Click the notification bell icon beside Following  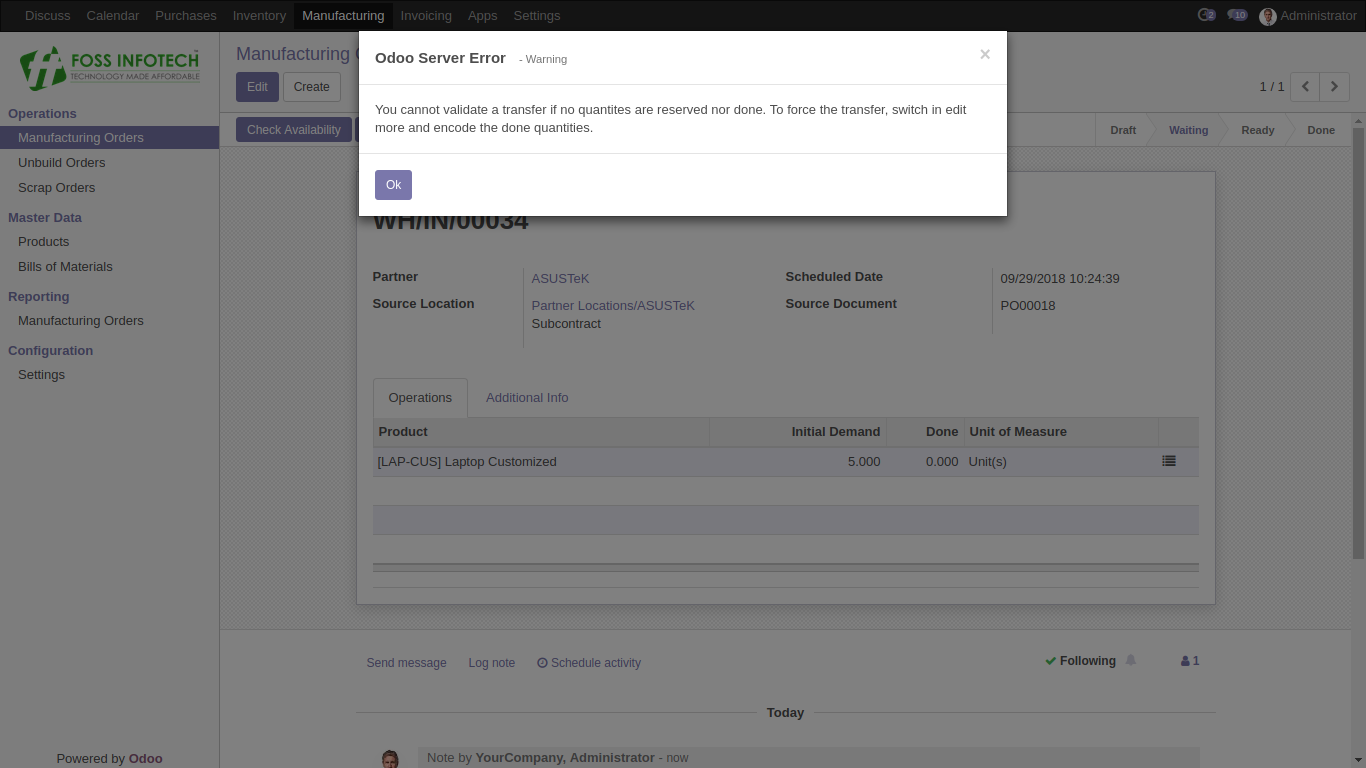click(1131, 661)
